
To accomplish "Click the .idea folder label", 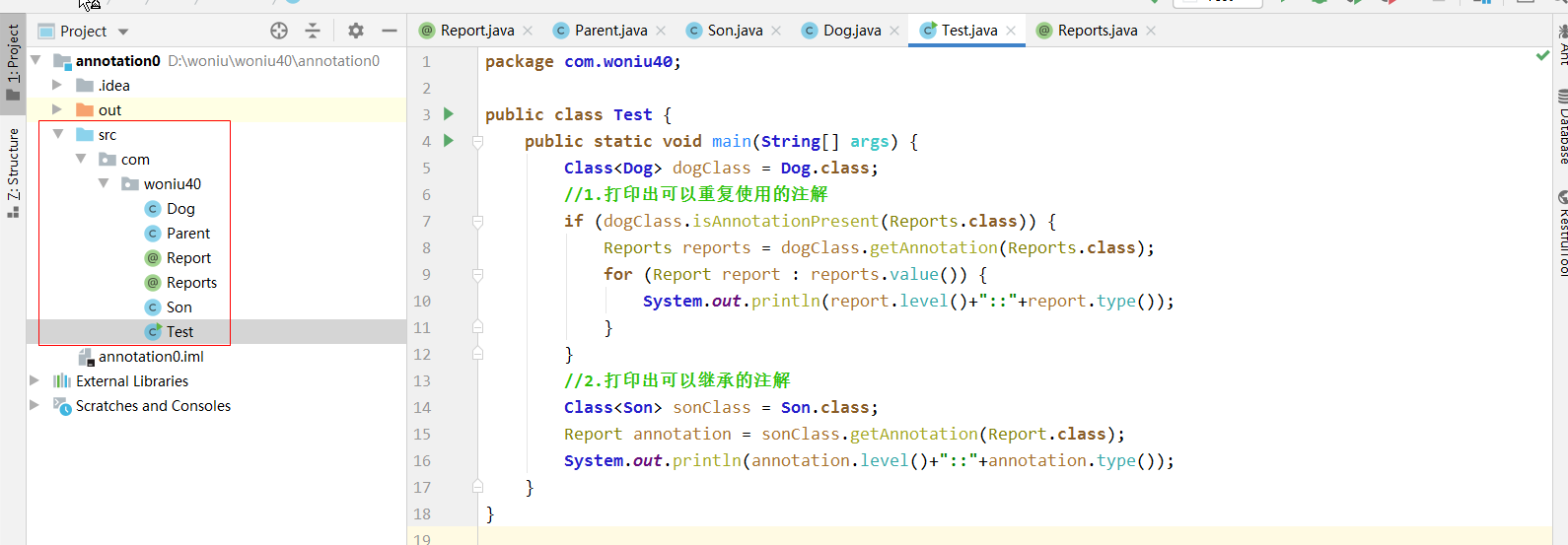I will click(113, 85).
